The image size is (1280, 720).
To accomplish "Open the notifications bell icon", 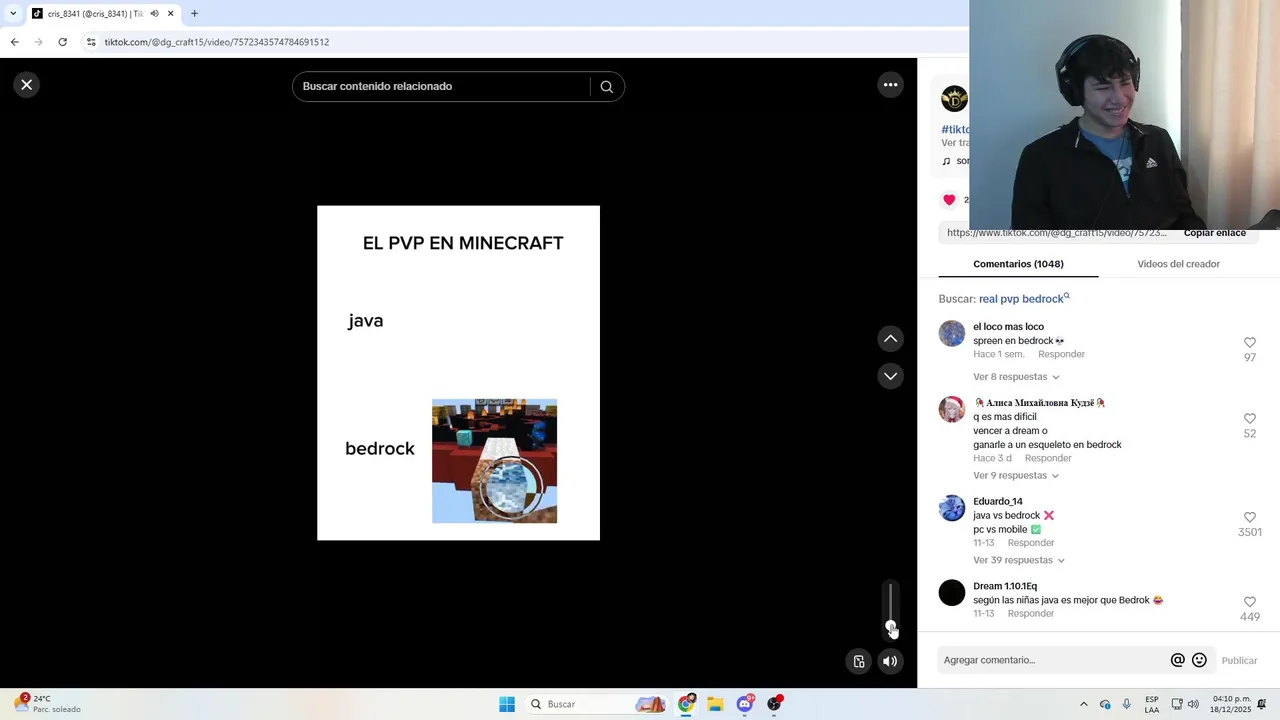I will pos(1262,704).
